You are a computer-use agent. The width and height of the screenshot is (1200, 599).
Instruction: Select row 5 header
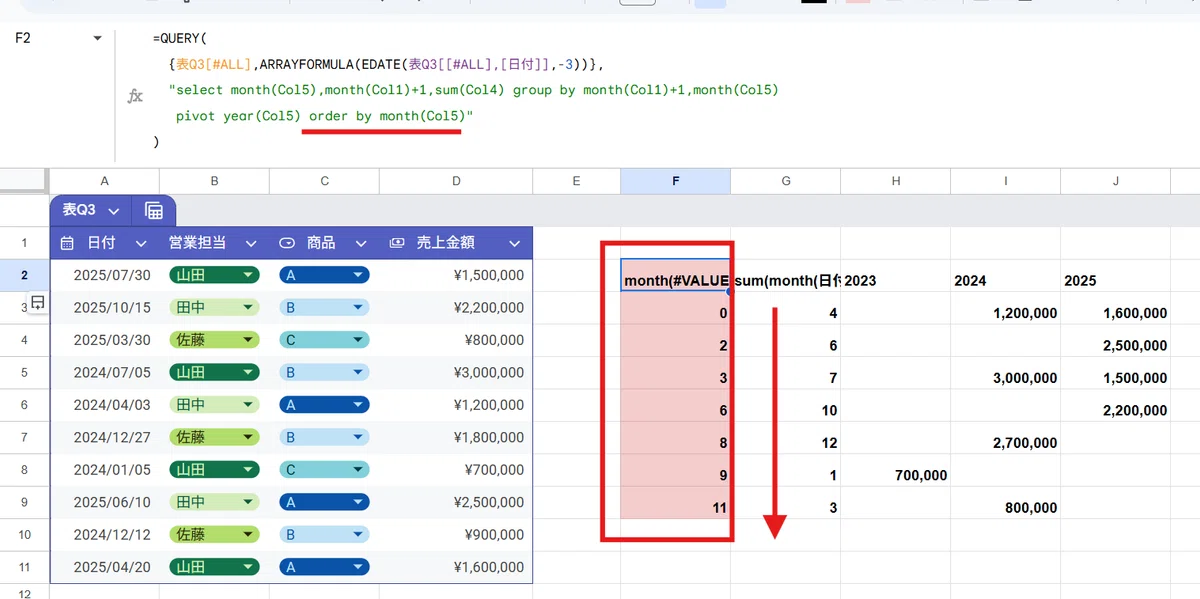click(24, 373)
